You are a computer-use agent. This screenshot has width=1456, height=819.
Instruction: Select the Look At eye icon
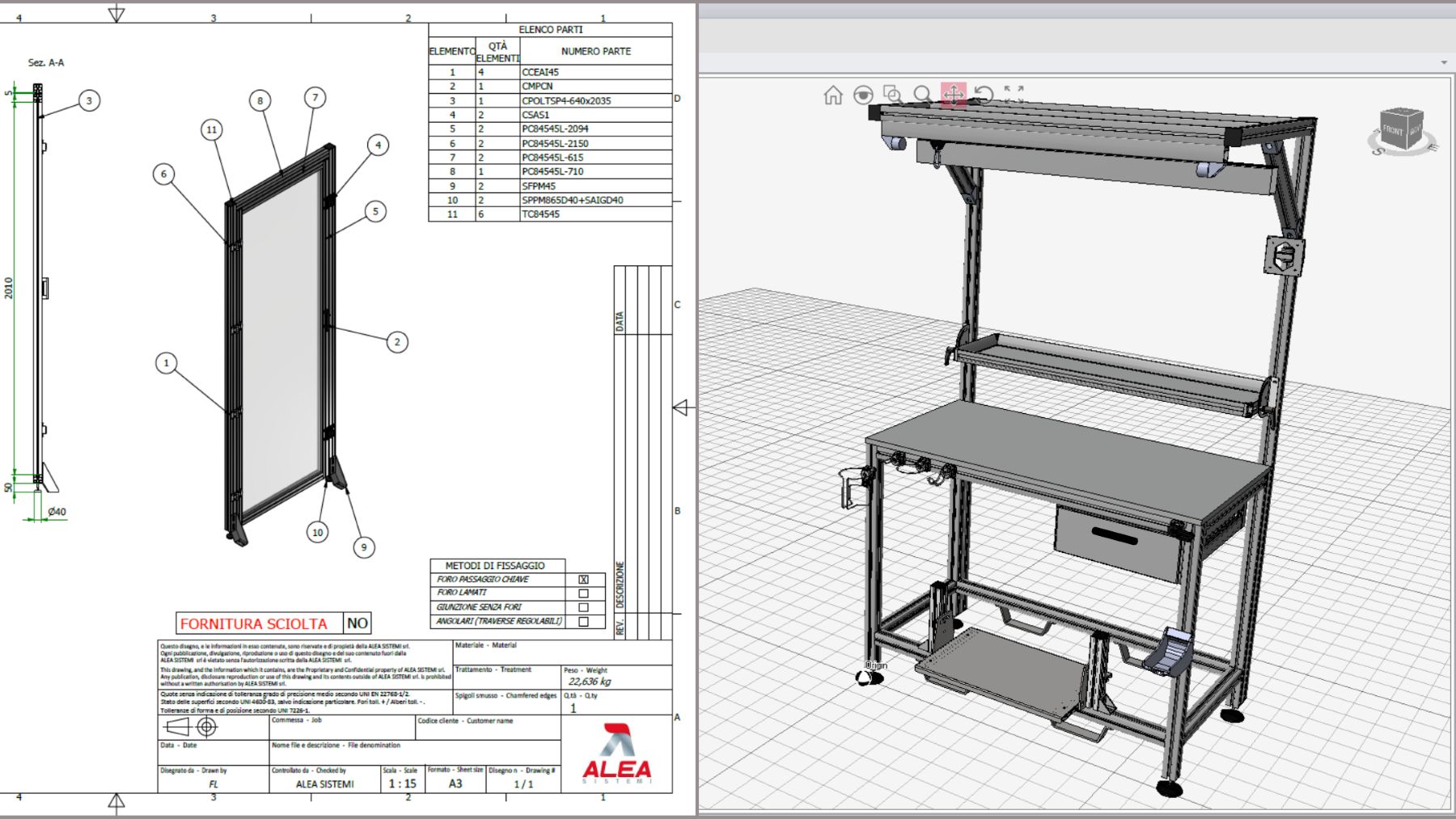click(x=863, y=95)
